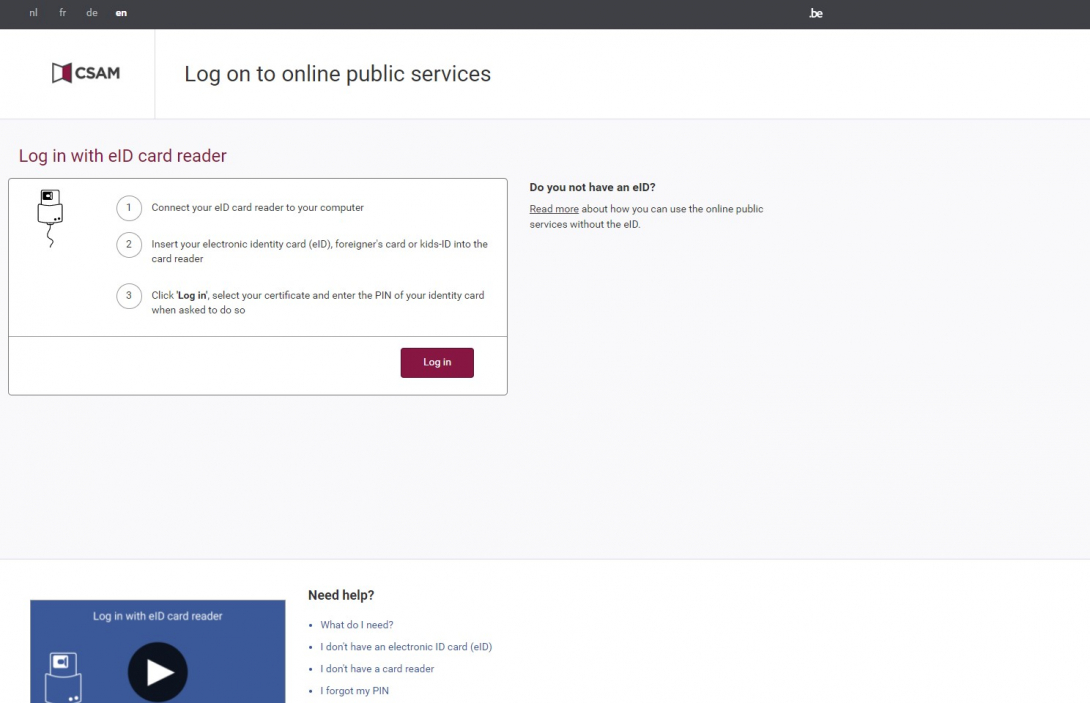Click the eID card reader illustration icon

point(50,216)
